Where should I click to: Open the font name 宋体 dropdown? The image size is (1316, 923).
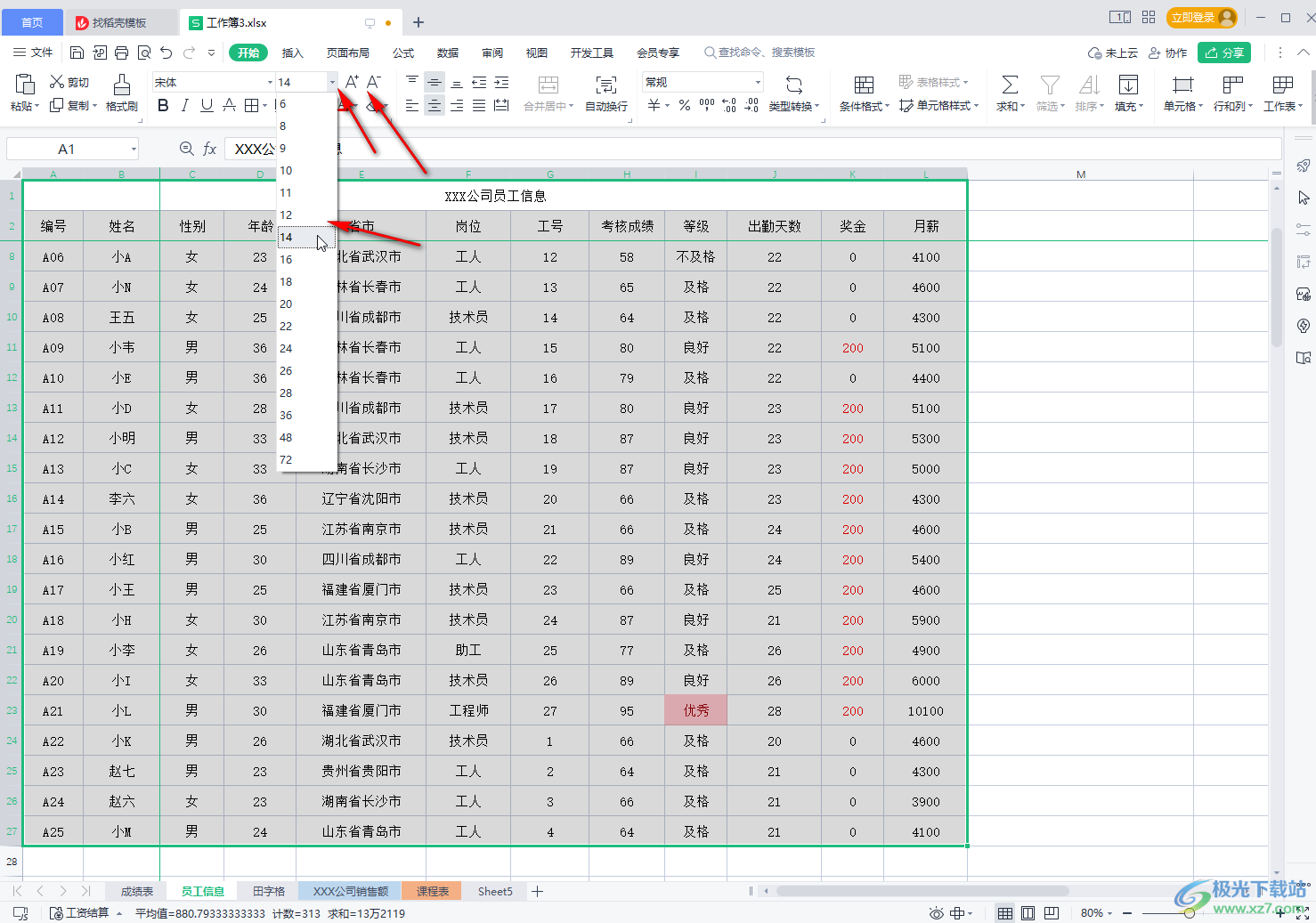point(270,82)
